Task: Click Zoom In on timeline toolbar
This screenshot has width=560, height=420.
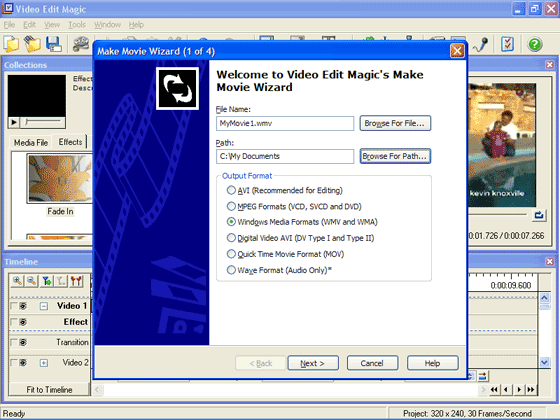Action: coord(17,281)
